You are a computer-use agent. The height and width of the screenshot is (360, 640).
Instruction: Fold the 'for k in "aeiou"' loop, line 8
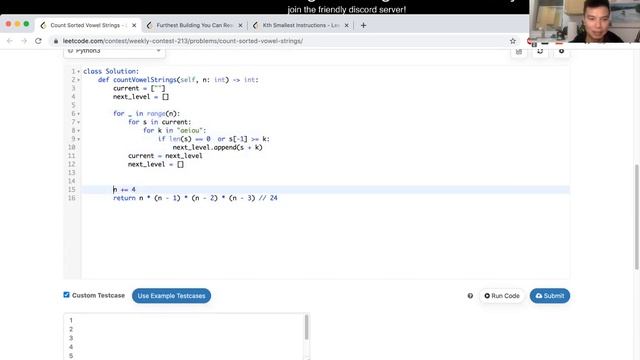[x=78, y=131]
